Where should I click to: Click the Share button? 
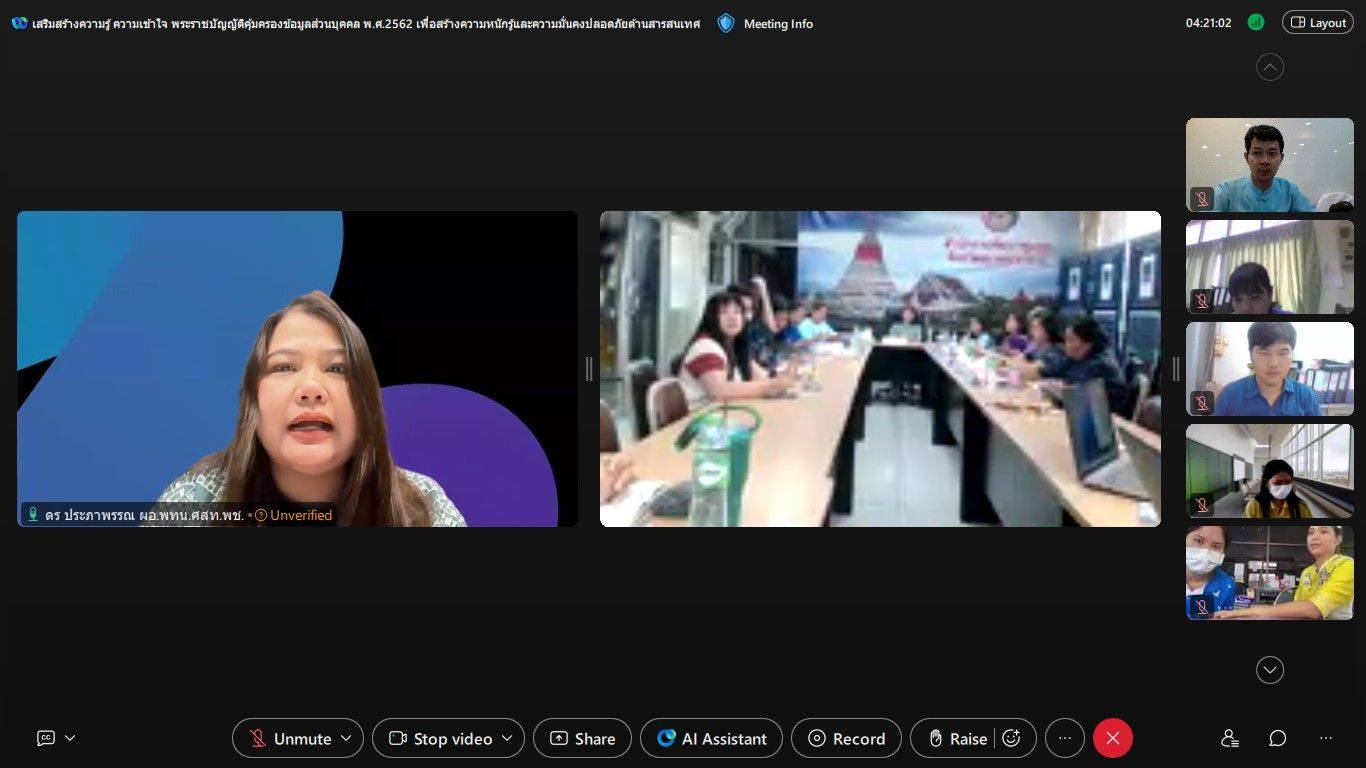tap(582, 738)
